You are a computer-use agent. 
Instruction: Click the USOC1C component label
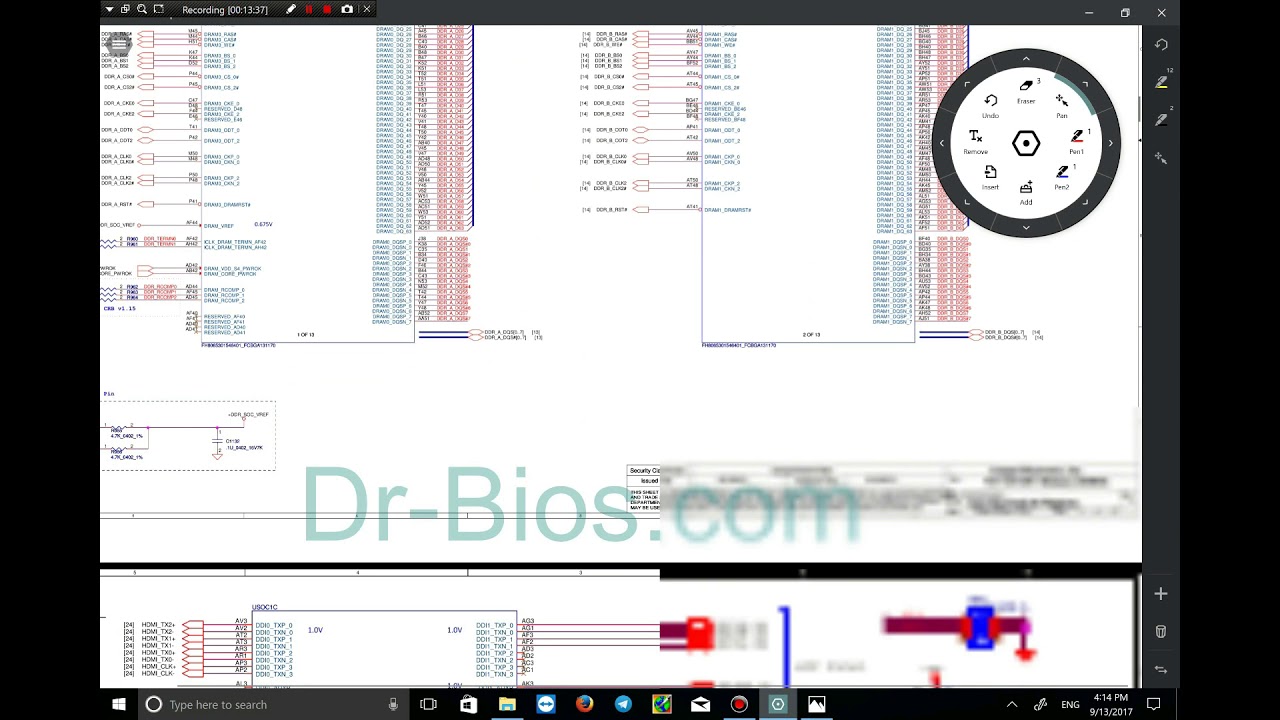[x=265, y=607]
